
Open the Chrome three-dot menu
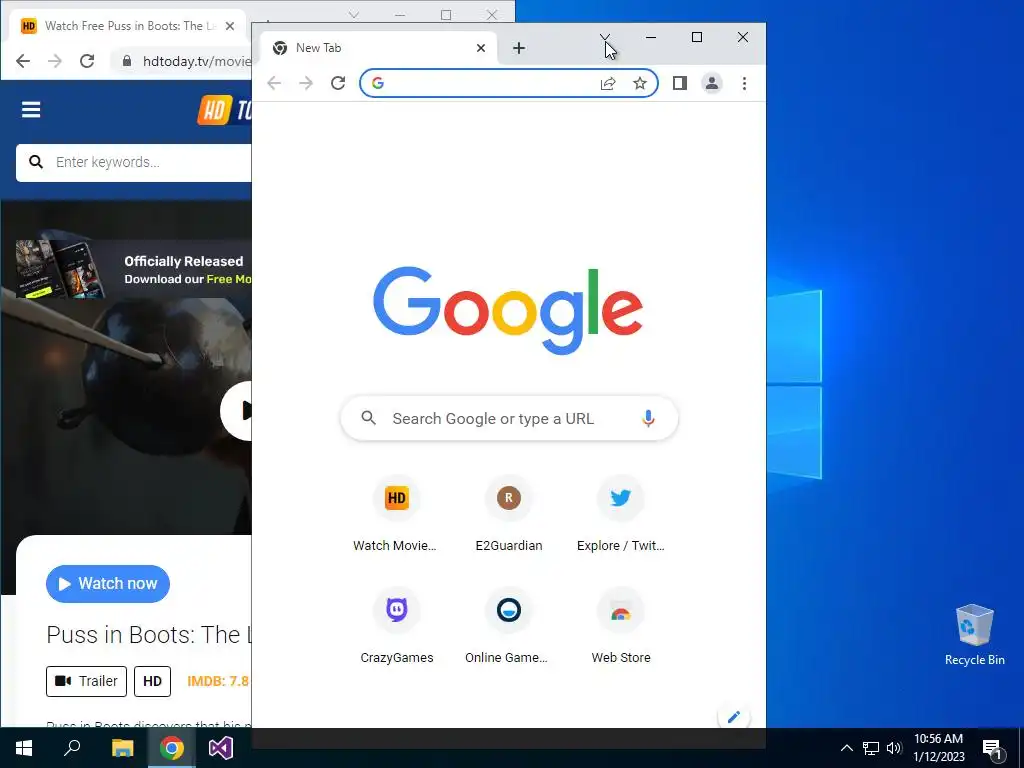coord(744,83)
